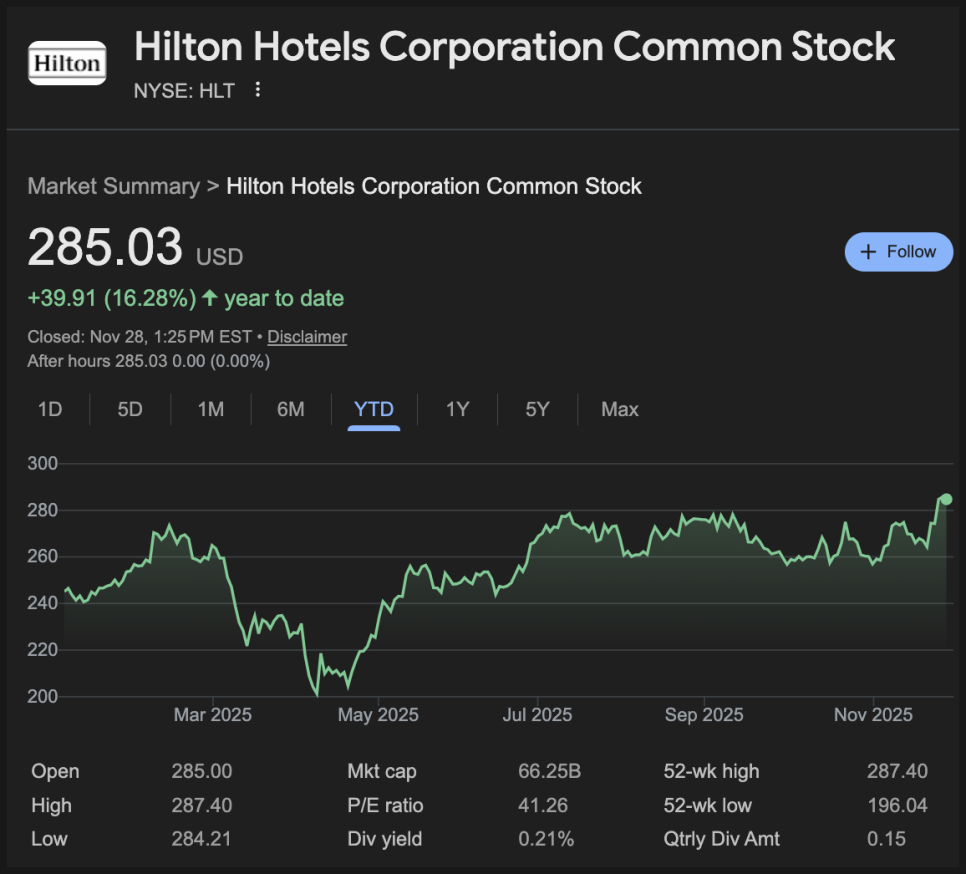The height and width of the screenshot is (874, 966).
Task: Switch chart to 6M range
Action: 291,409
